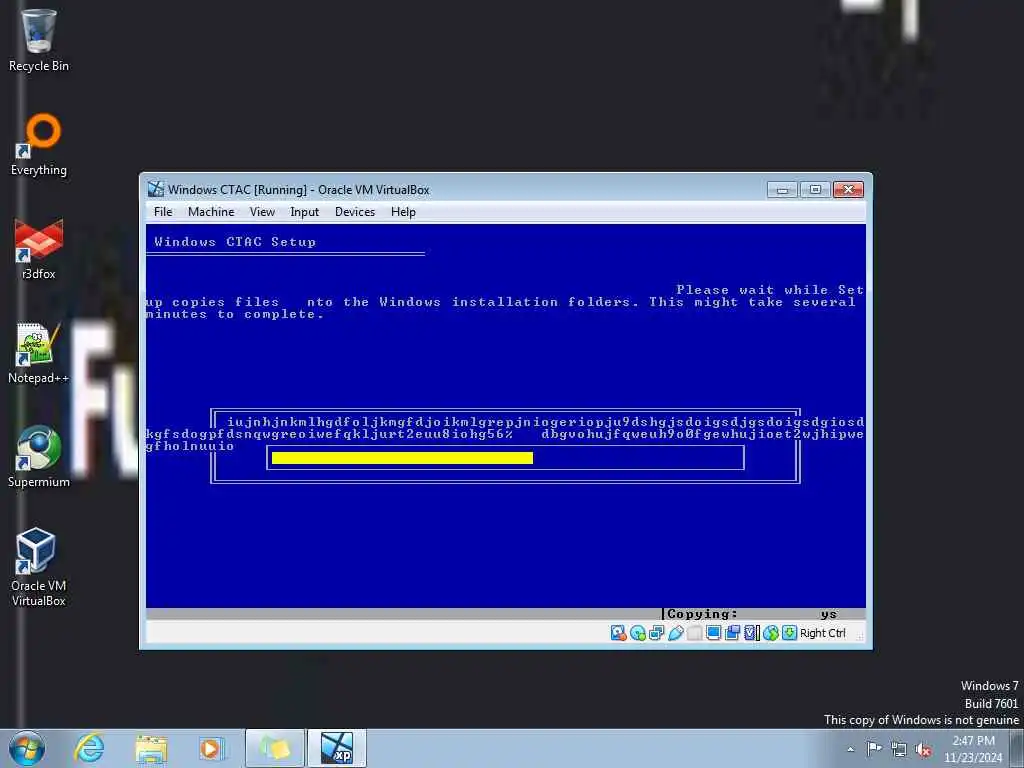Open the File menu in VirtualBox
Screen dimensions: 1024x768
coord(163,212)
